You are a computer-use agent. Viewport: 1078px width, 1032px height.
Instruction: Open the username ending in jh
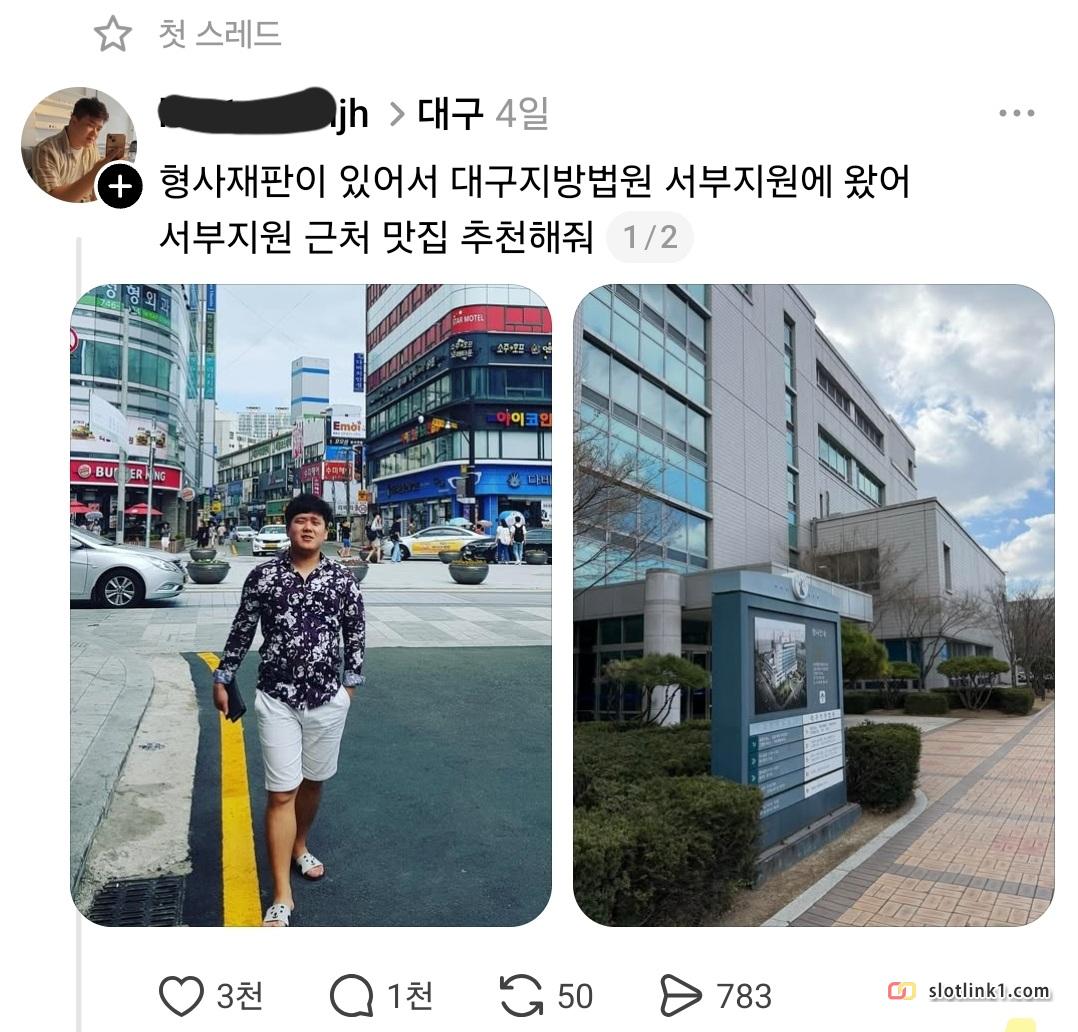264,113
